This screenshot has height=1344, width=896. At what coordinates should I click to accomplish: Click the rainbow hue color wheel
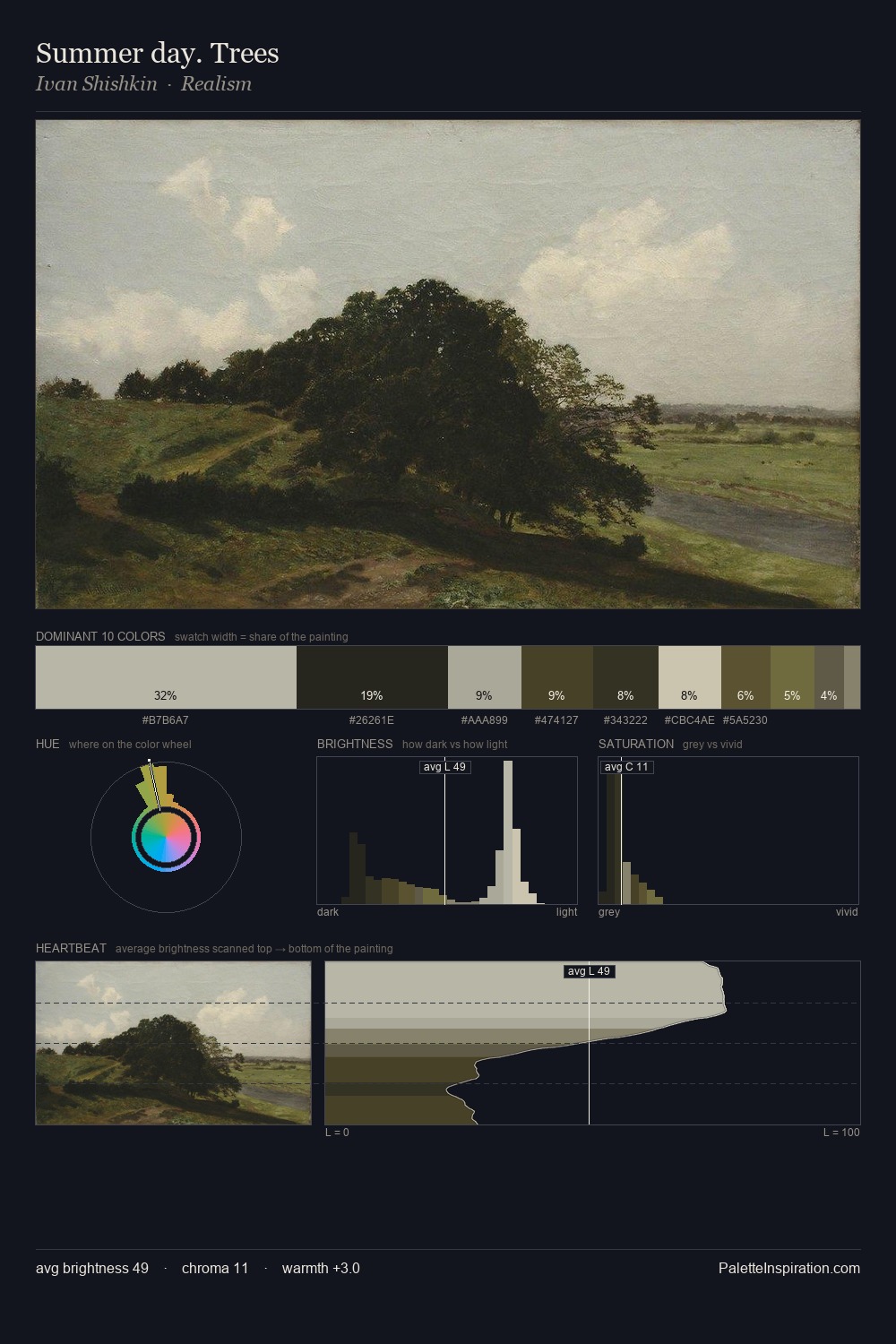click(166, 838)
